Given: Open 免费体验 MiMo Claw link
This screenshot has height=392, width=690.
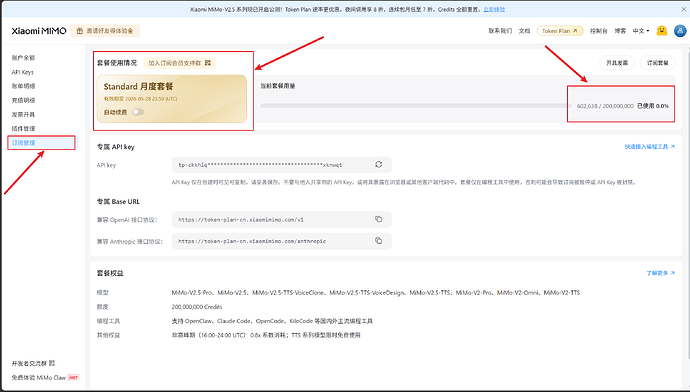Looking at the screenshot, I should [45, 377].
